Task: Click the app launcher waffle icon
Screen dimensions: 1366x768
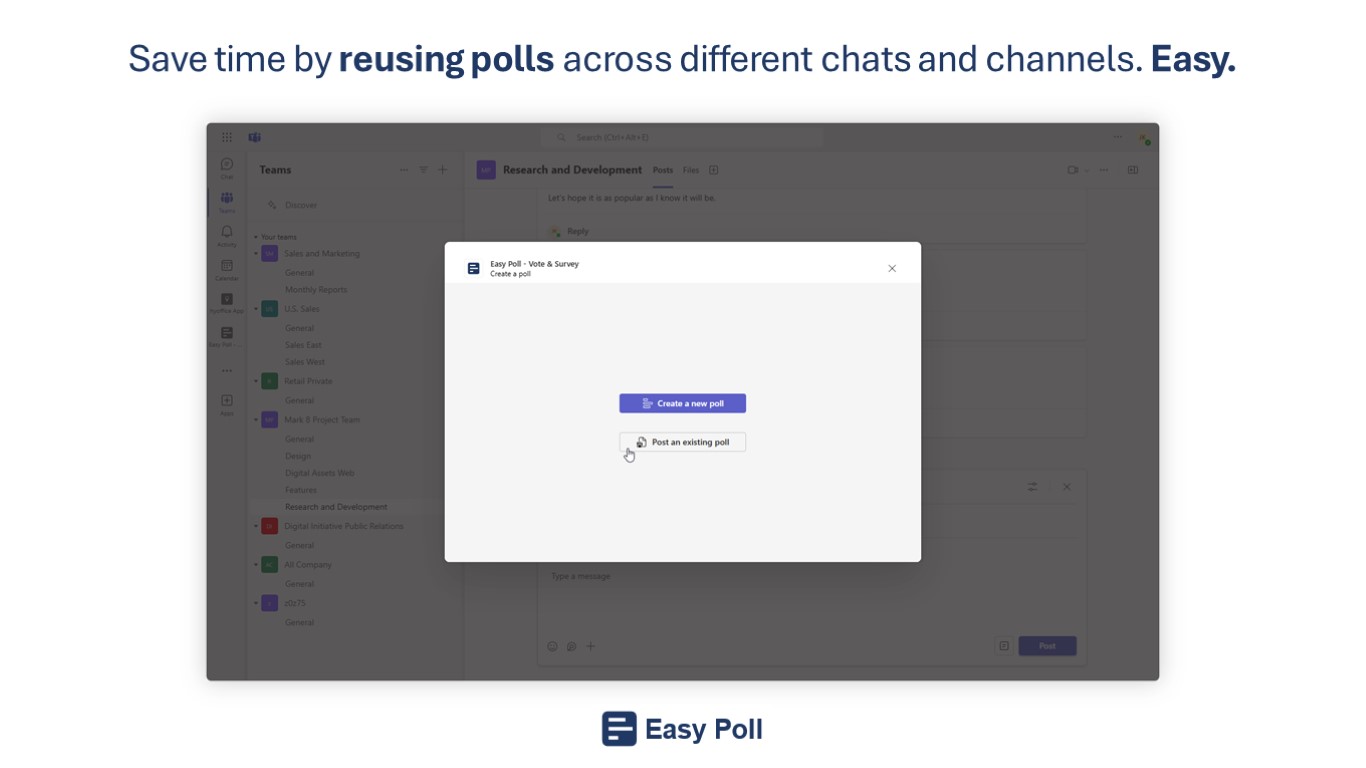Action: pyautogui.click(x=227, y=137)
